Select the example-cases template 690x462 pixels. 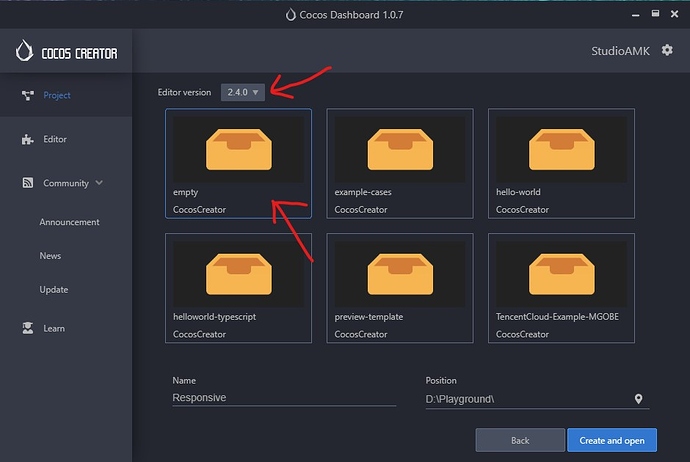point(399,163)
